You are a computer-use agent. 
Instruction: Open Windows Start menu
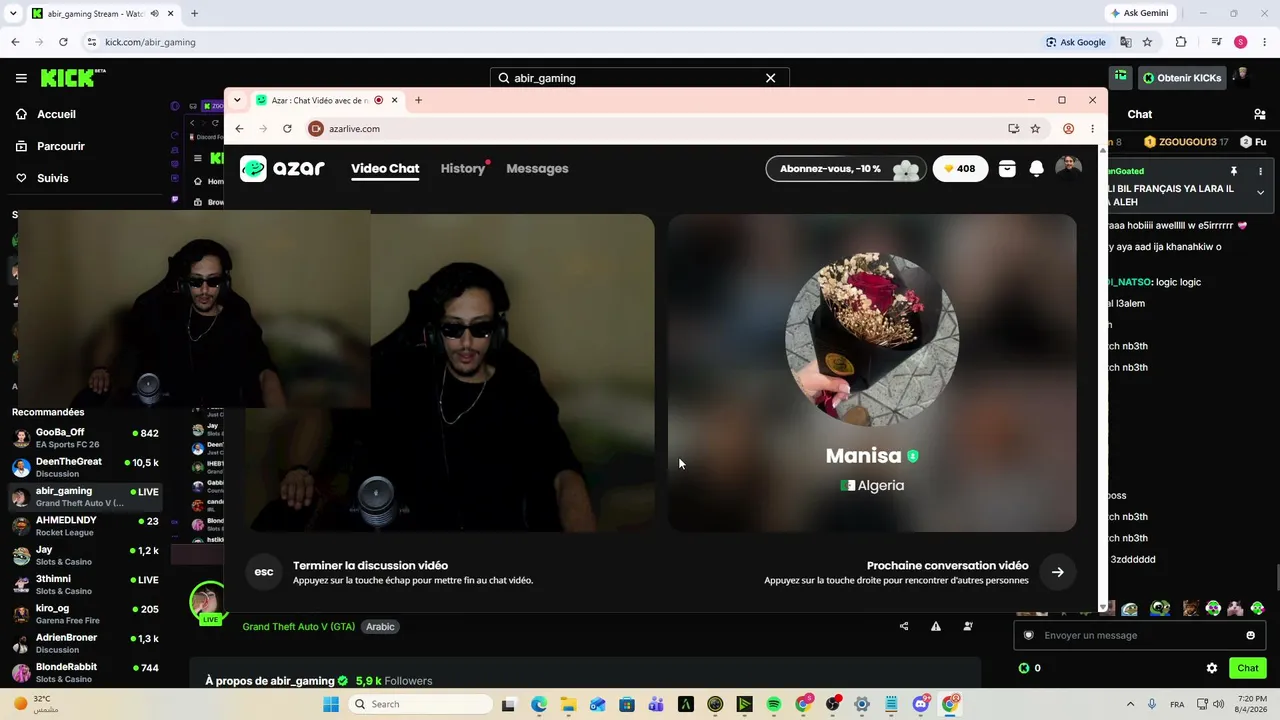(x=331, y=704)
